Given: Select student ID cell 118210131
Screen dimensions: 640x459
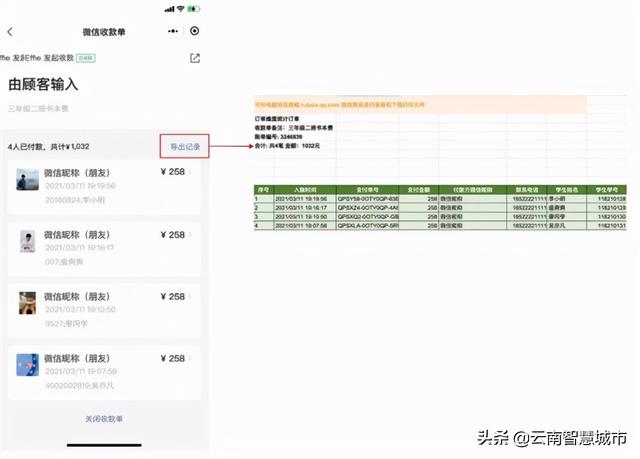Looking at the screenshot, I should [607, 226].
